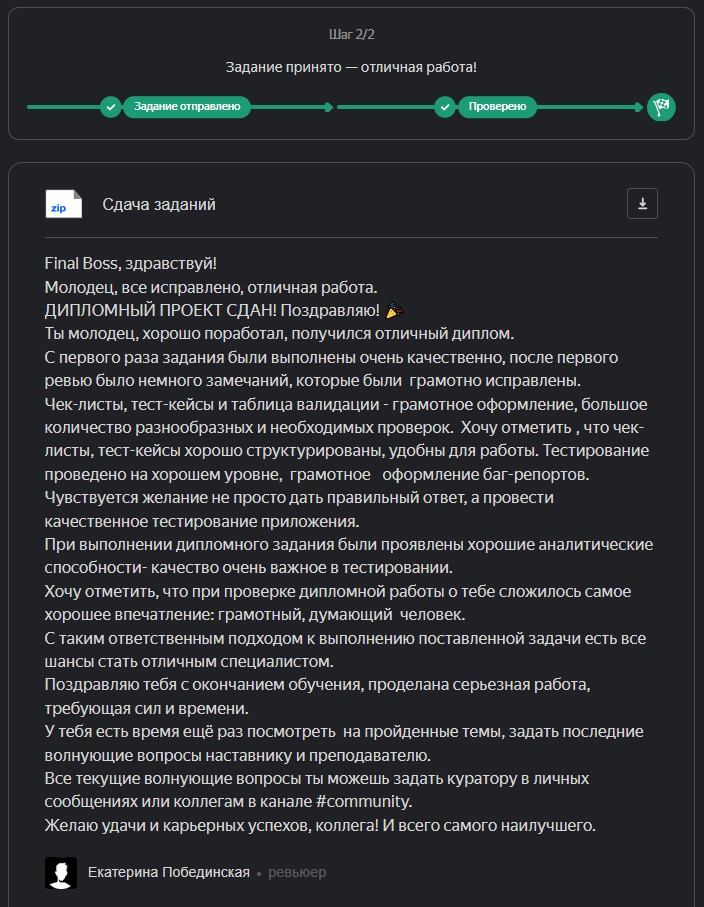Click the "Шаг 2/2" step counter
This screenshot has height=907, width=704.
click(351, 35)
